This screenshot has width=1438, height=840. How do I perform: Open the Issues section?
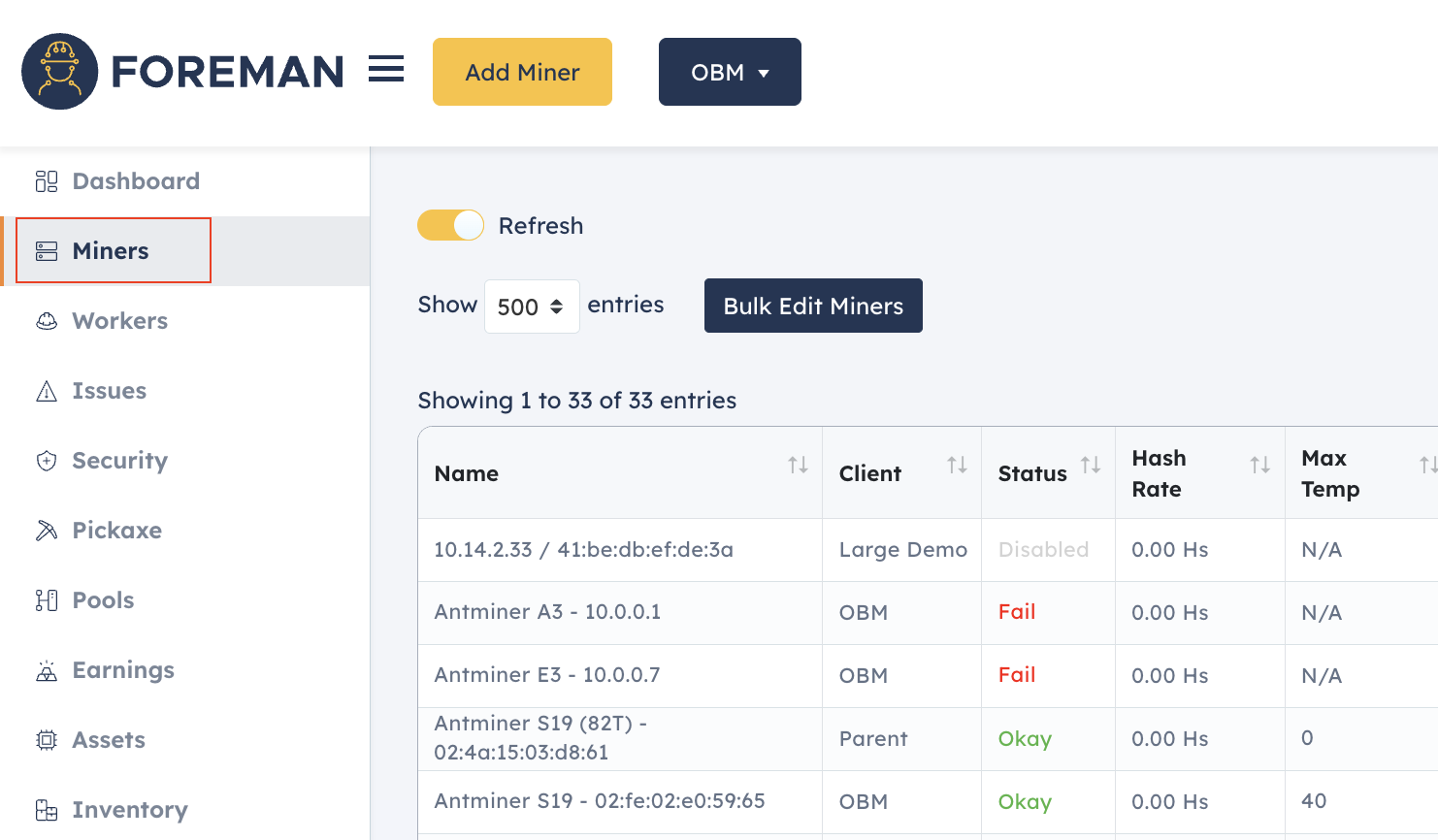point(184,391)
